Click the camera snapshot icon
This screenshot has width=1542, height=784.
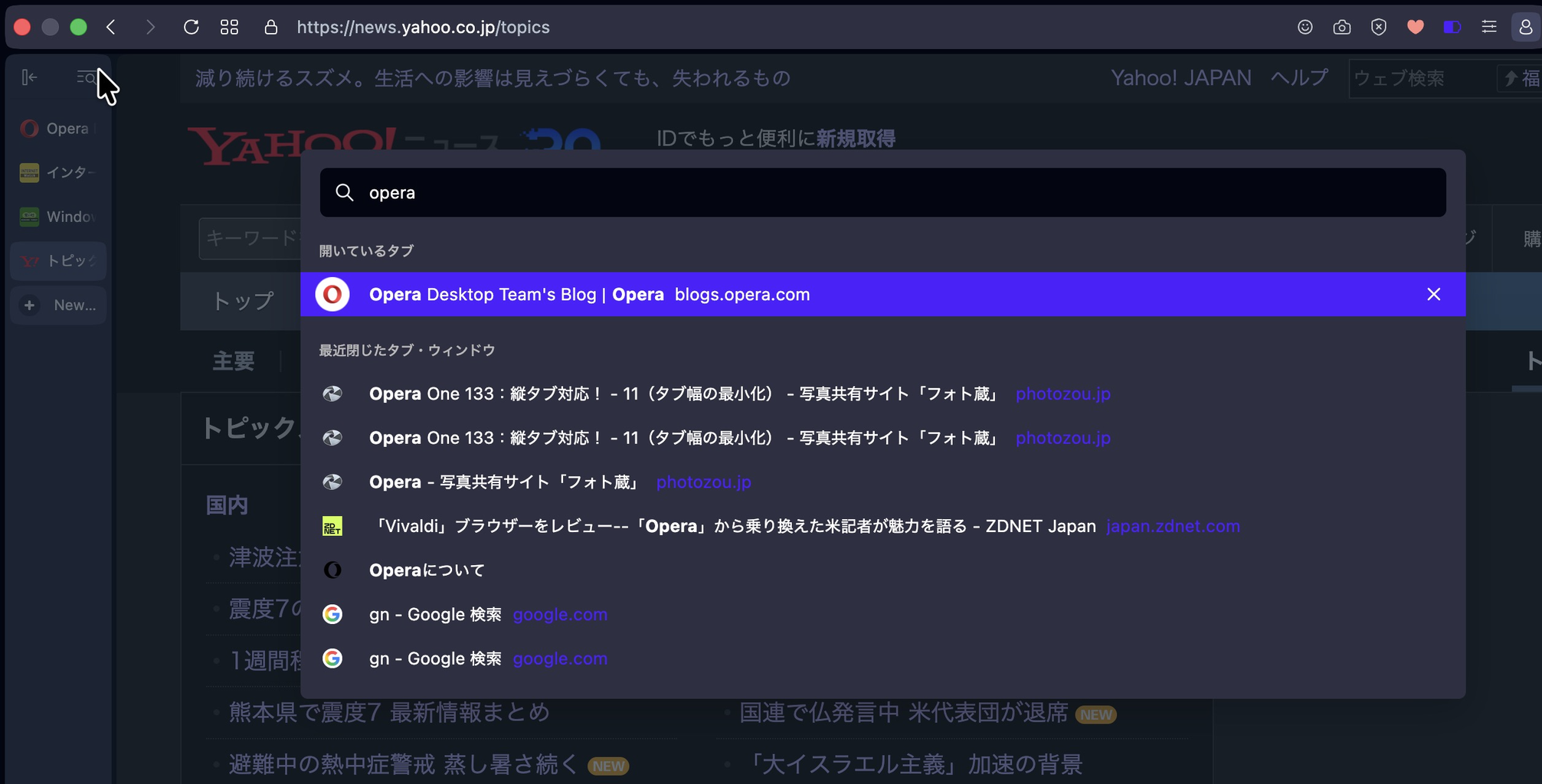click(1342, 28)
